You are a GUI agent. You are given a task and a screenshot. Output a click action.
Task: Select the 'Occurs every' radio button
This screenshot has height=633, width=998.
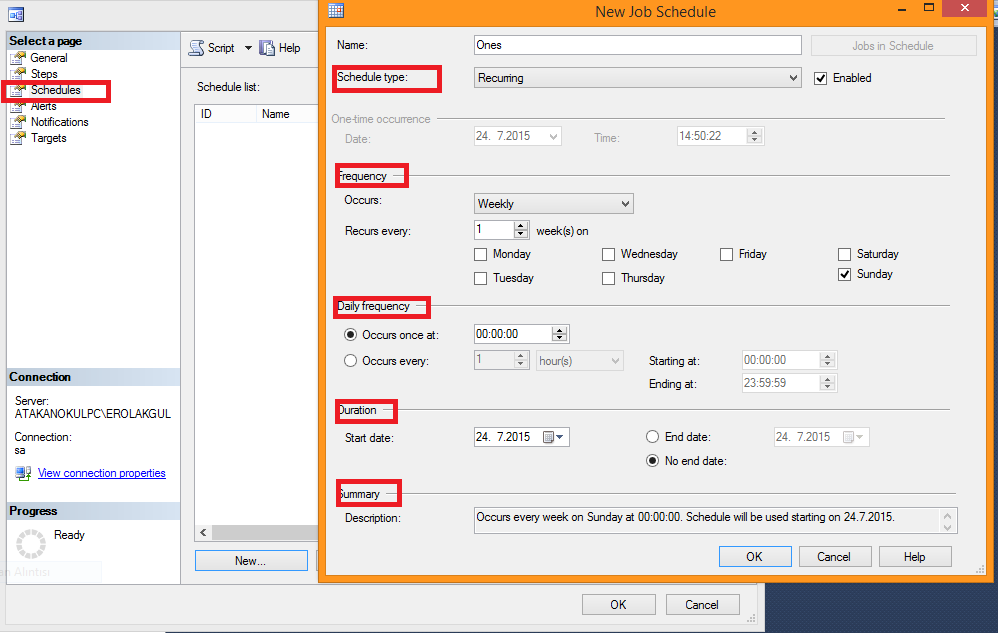coord(350,361)
